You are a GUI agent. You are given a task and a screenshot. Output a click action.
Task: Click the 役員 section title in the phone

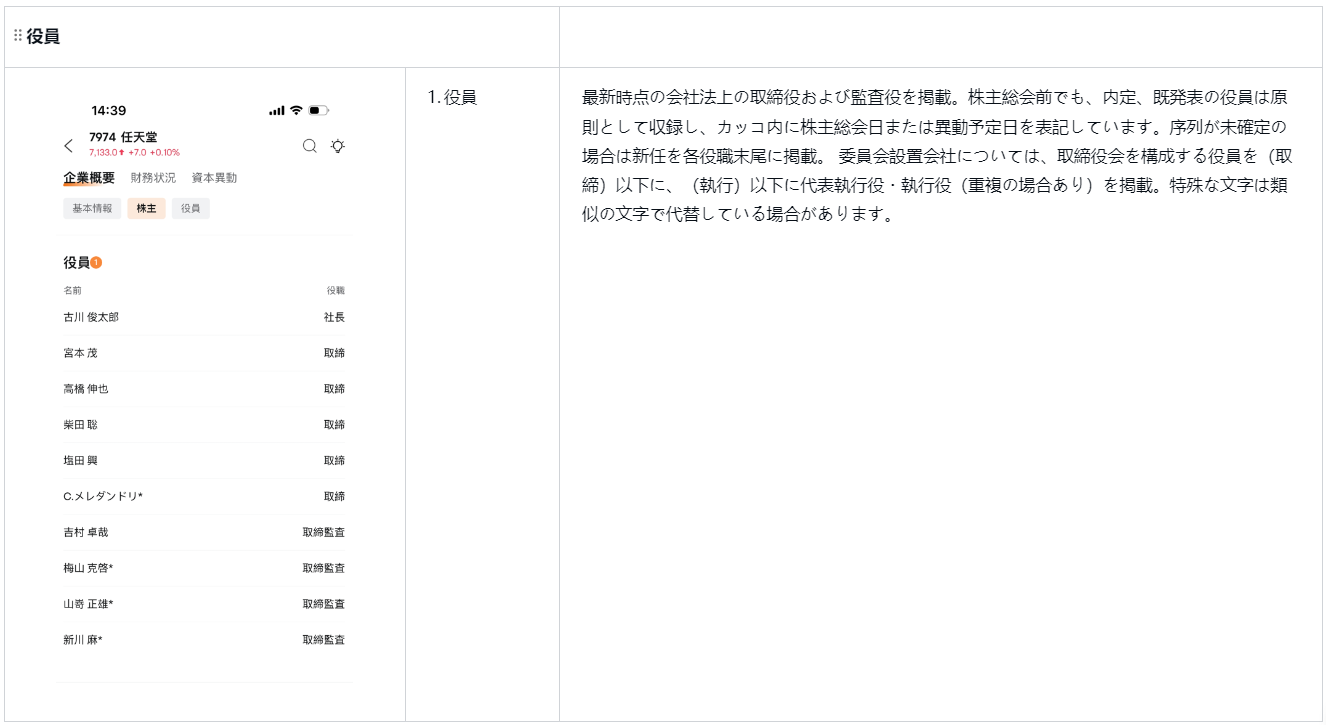click(76, 262)
